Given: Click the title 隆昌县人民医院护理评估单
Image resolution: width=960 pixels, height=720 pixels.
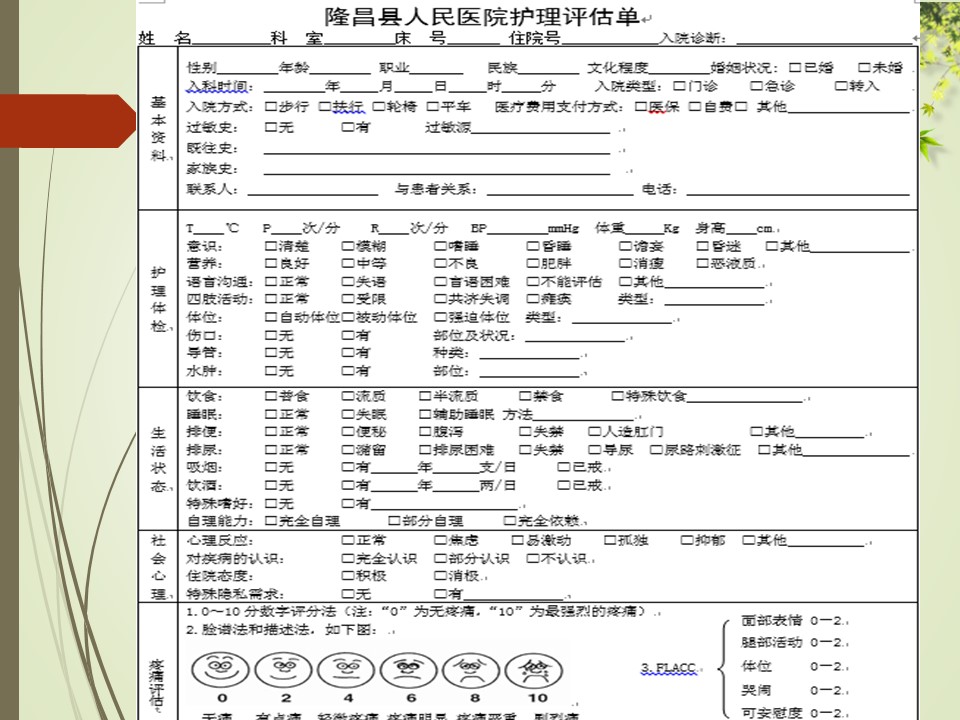Looking at the screenshot, I should point(482,16).
